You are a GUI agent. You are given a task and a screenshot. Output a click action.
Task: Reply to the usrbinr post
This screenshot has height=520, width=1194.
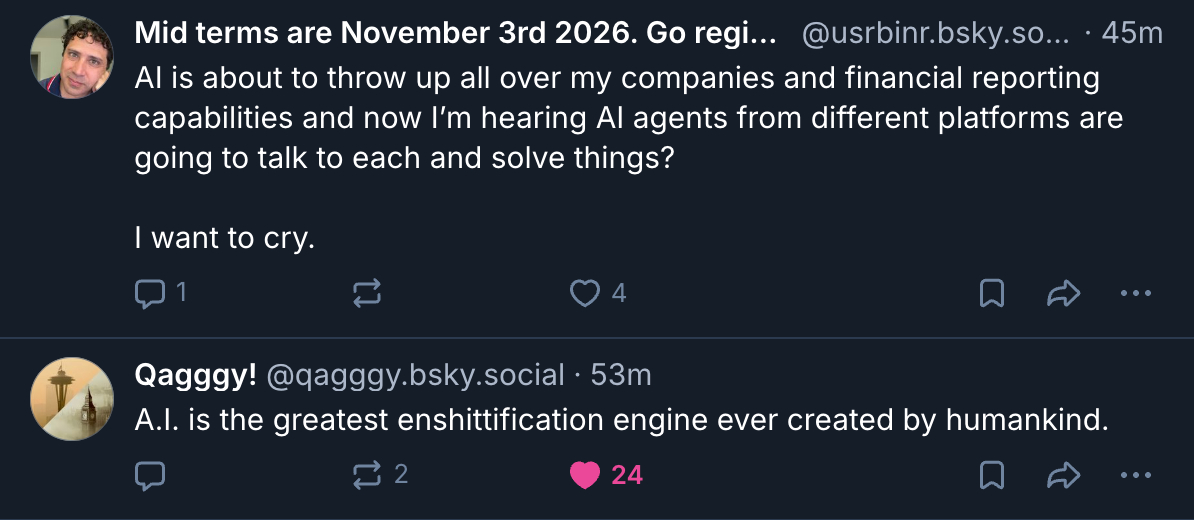click(x=150, y=293)
